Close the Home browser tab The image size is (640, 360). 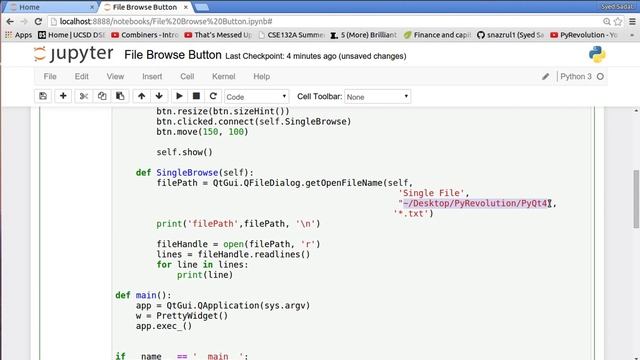(92, 7)
